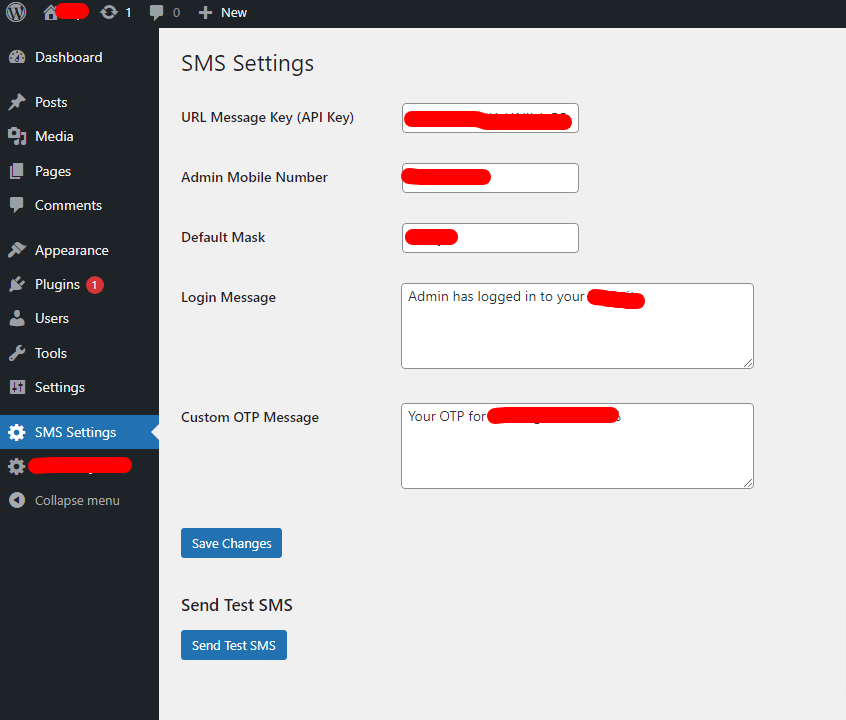Click the SMS Settings gear icon

17,432
